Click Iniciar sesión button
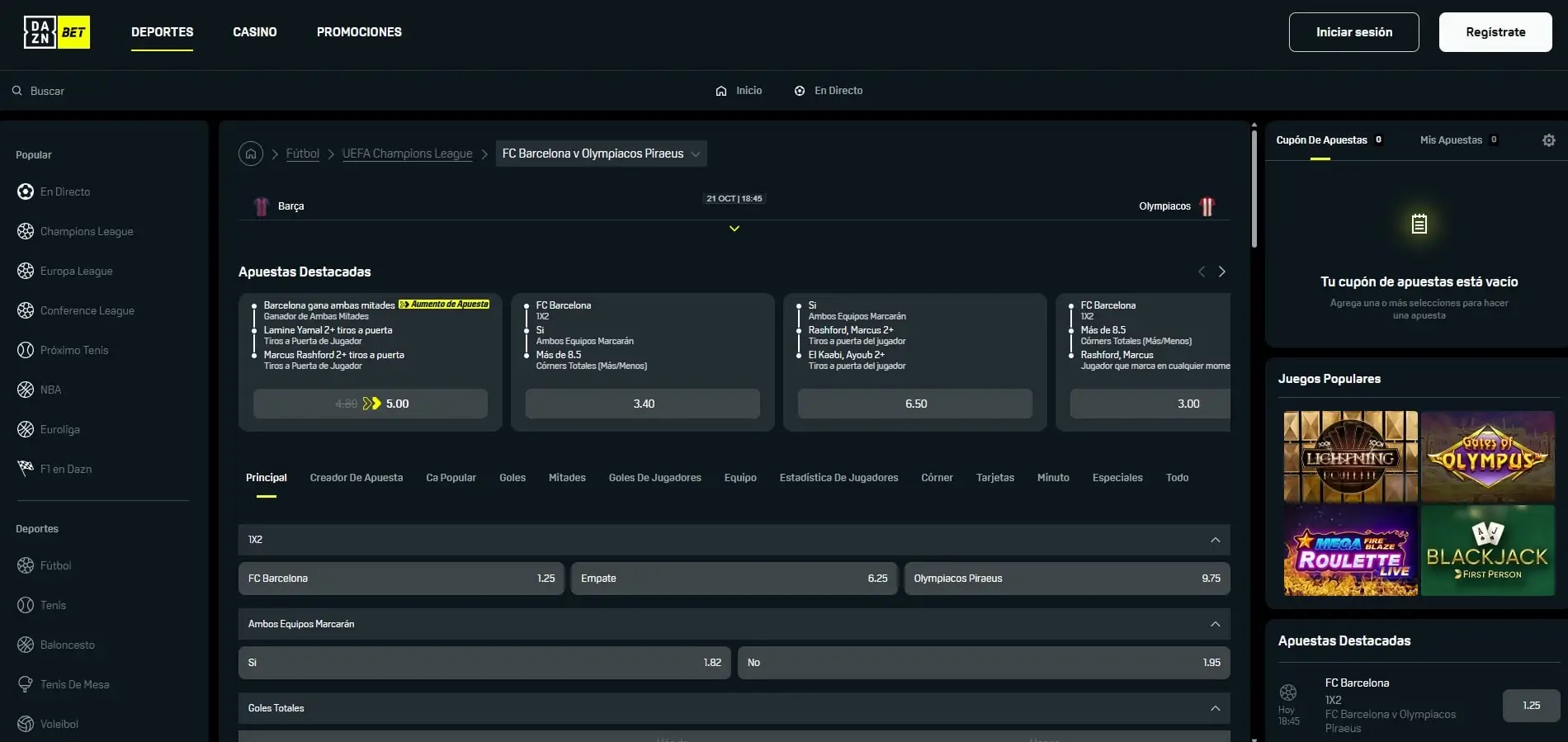This screenshot has height=742, width=1568. pos(1354,32)
